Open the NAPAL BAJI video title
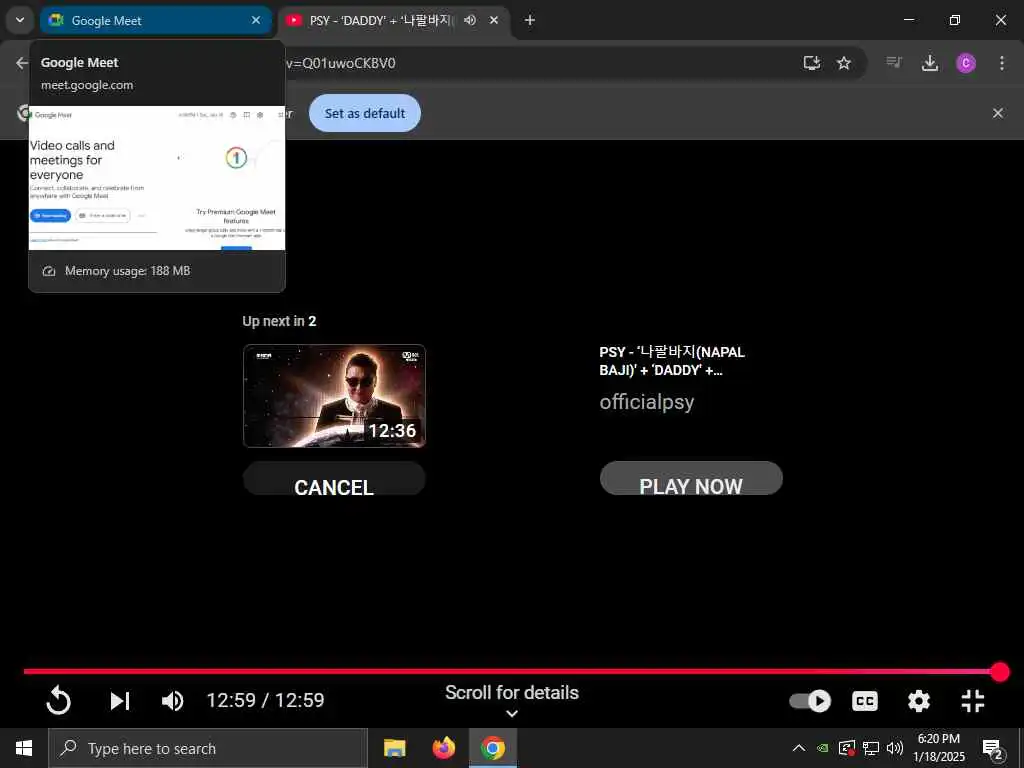Image resolution: width=1024 pixels, height=768 pixels. click(672, 361)
